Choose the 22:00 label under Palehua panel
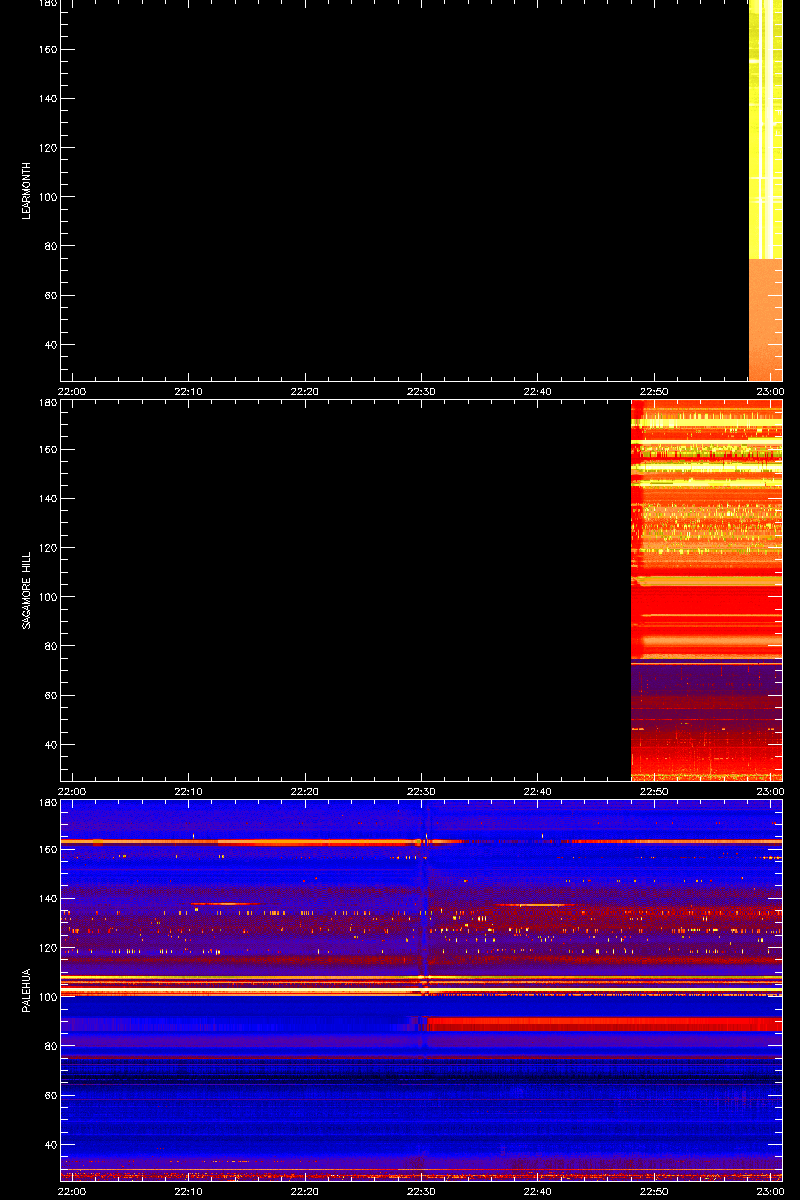Image resolution: width=800 pixels, height=1200 pixels. point(72,1190)
